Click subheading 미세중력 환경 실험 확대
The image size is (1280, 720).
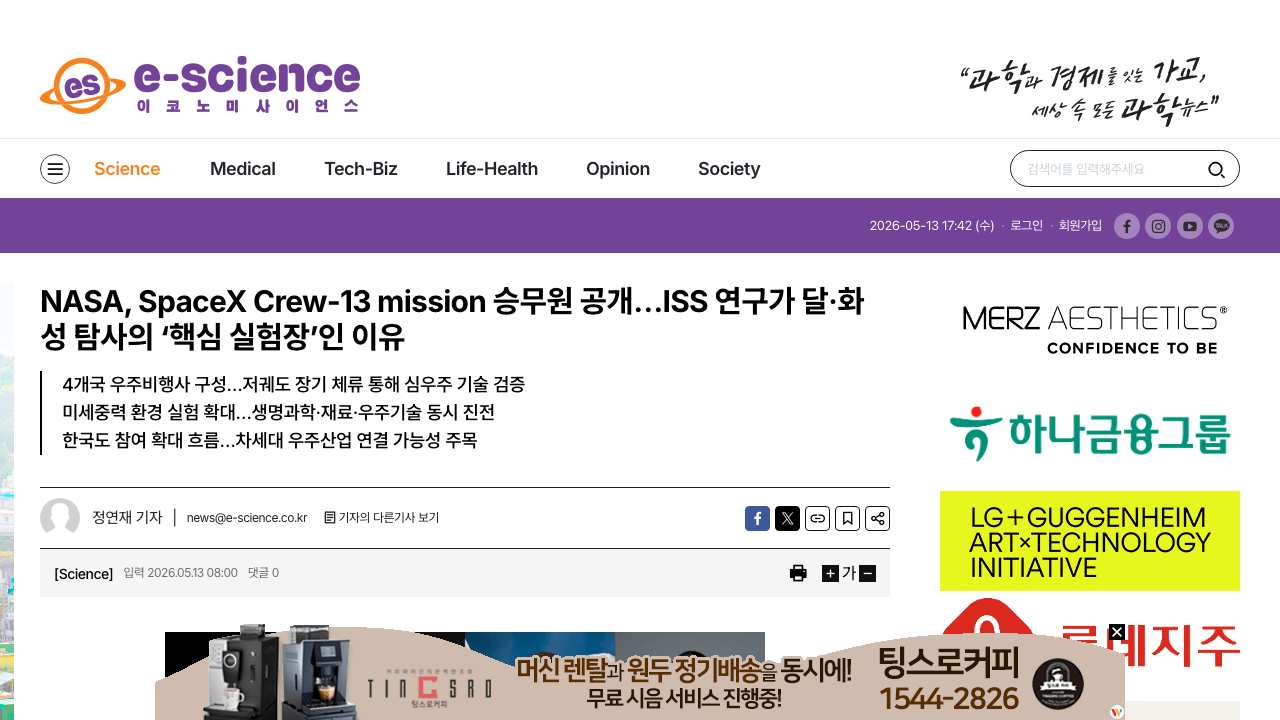[278, 413]
